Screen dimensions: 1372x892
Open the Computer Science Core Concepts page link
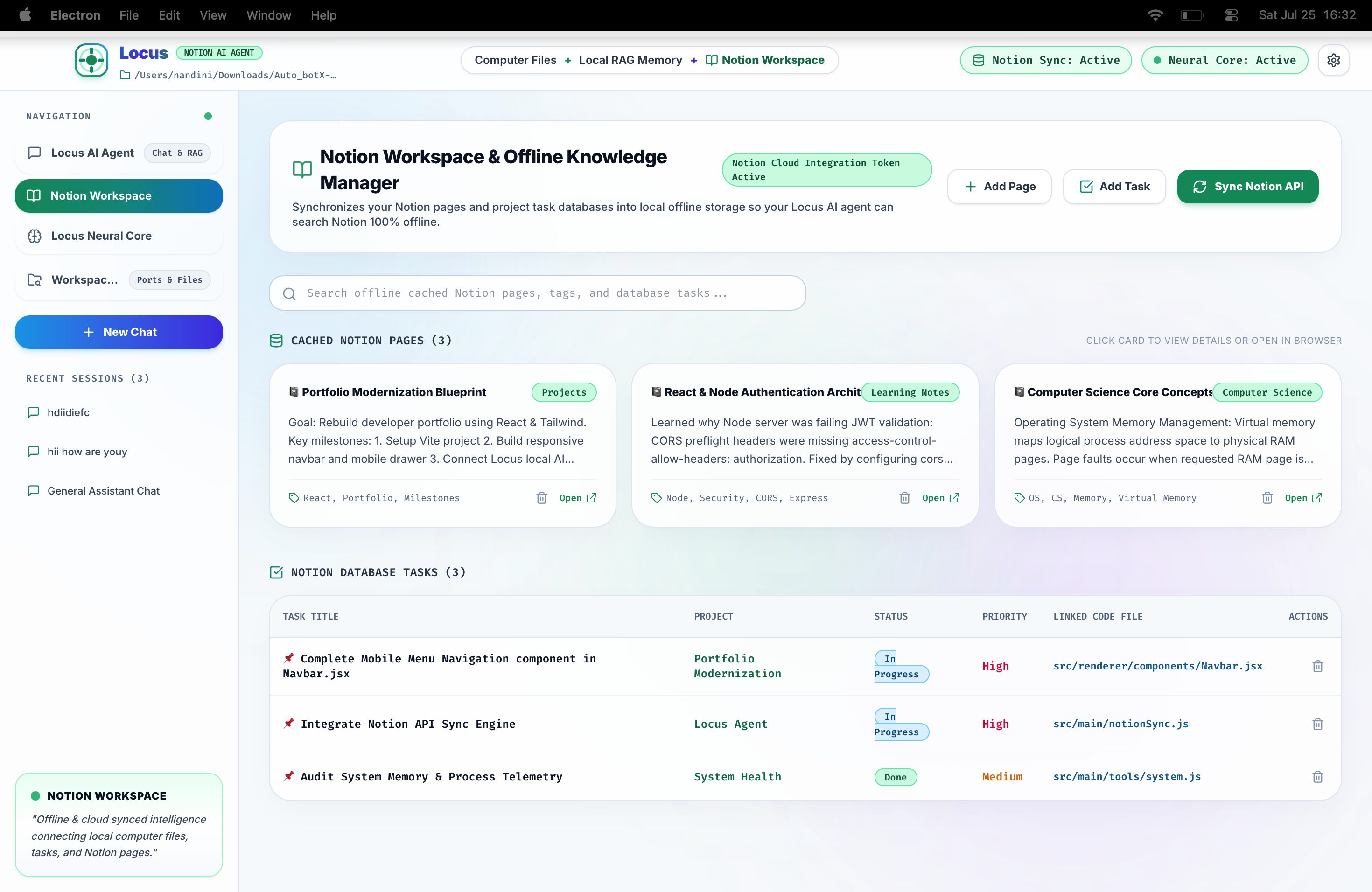[1303, 498]
